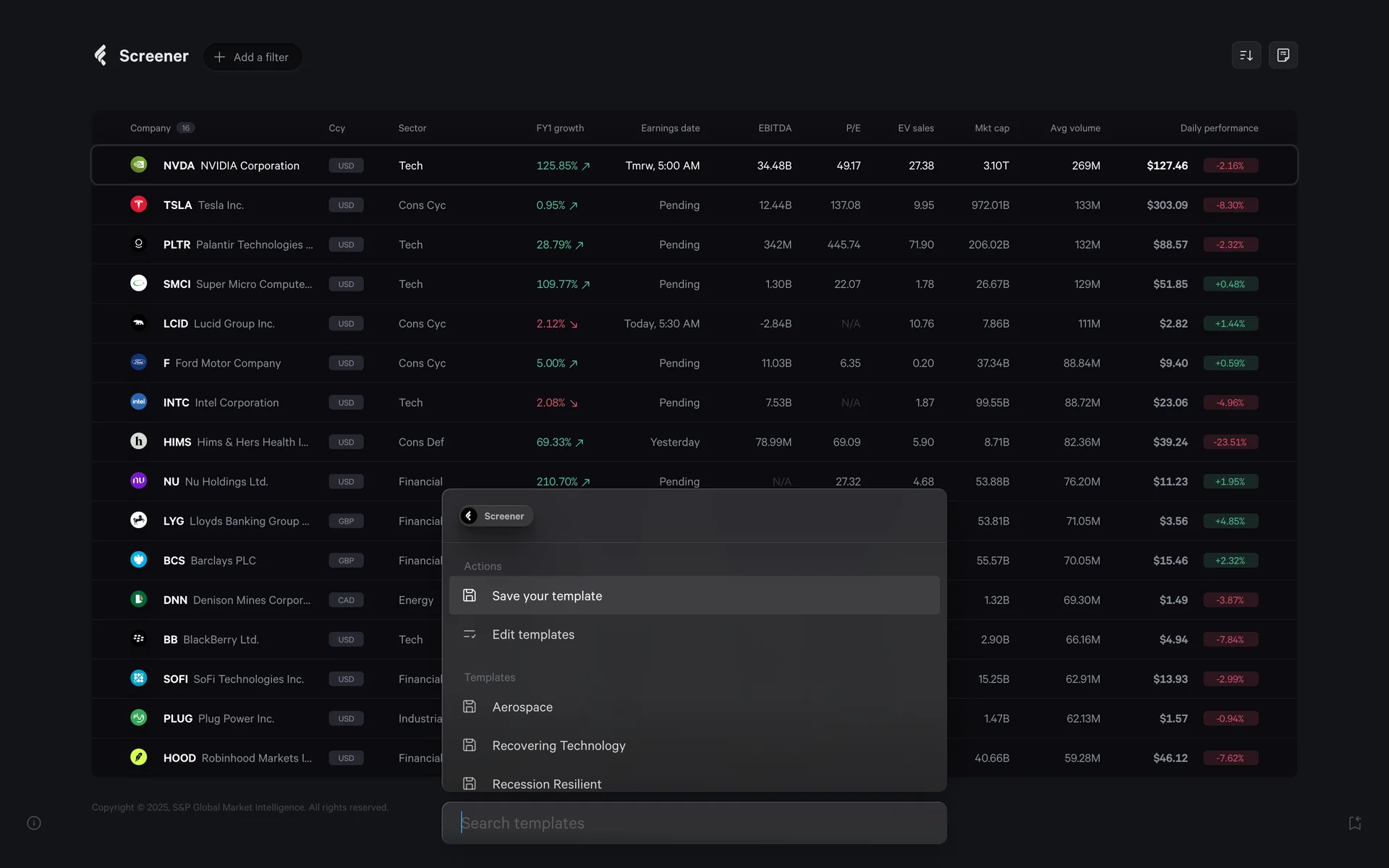
Task: Click Add a filter button
Action: tap(252, 57)
